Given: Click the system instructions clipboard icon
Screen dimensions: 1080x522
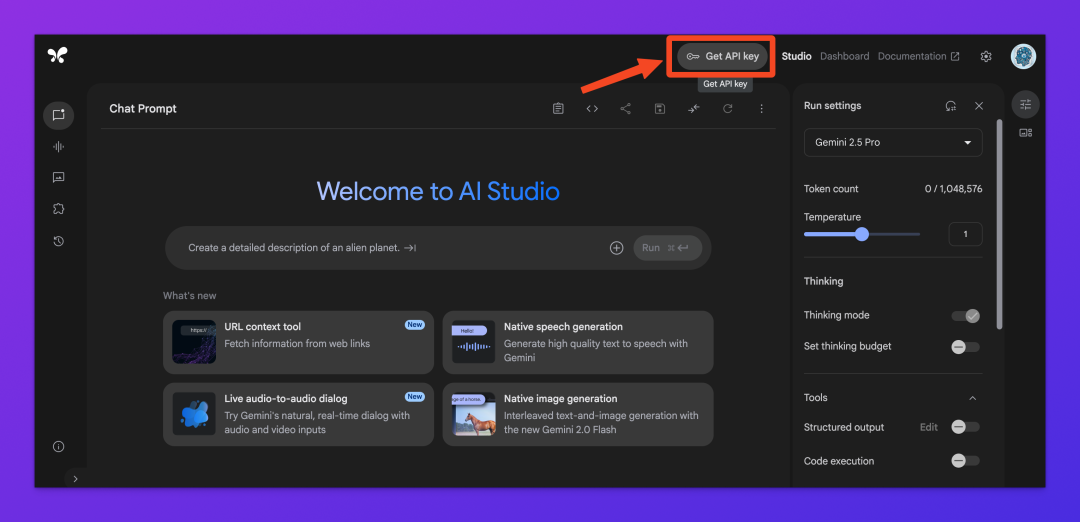Looking at the screenshot, I should pos(558,109).
